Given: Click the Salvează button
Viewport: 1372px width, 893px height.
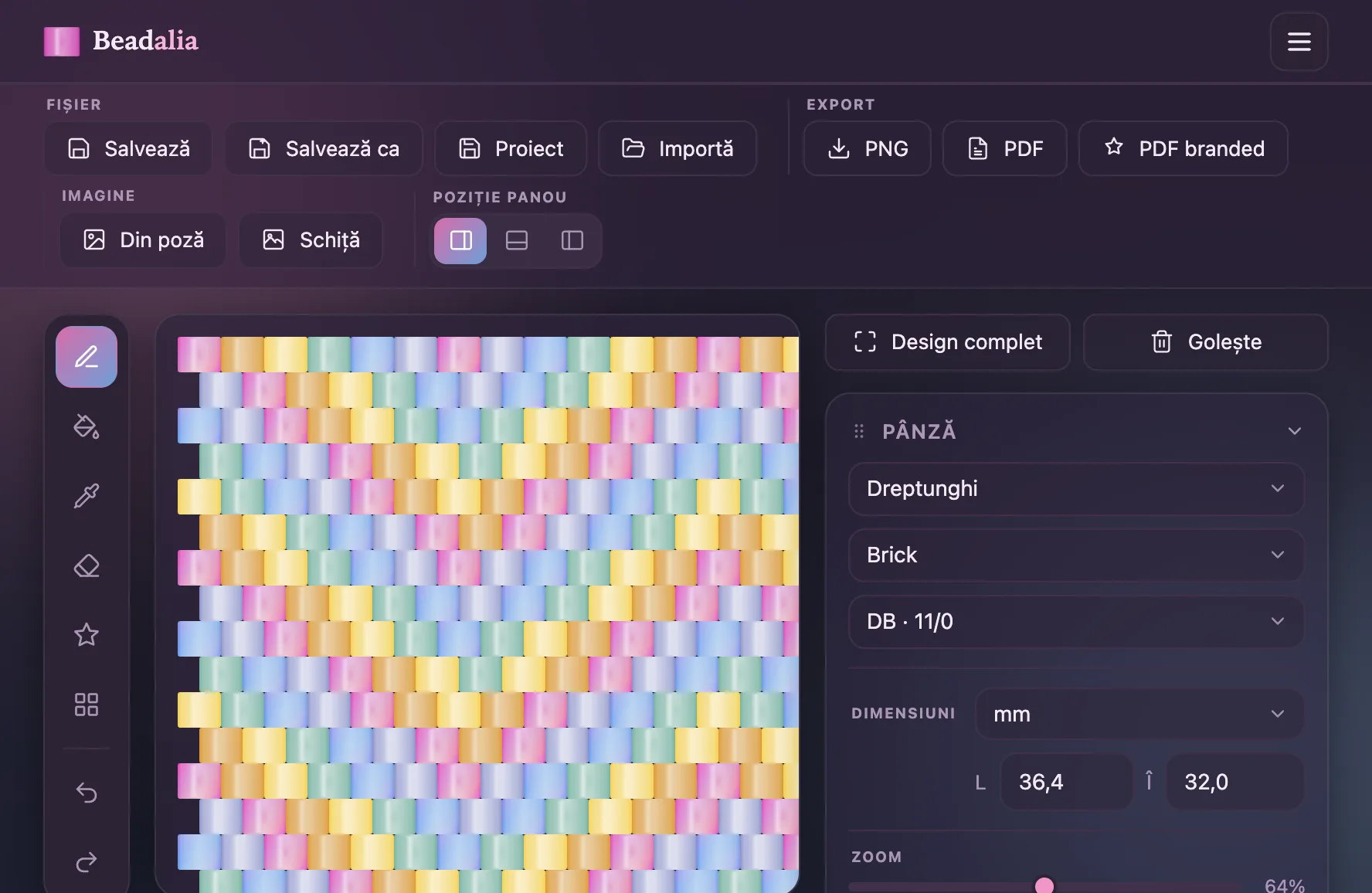Looking at the screenshot, I should 128,148.
